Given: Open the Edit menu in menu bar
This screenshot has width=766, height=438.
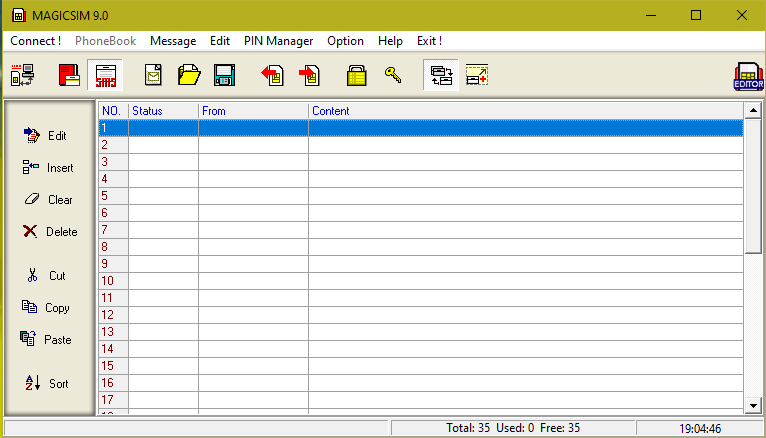Looking at the screenshot, I should (220, 41).
